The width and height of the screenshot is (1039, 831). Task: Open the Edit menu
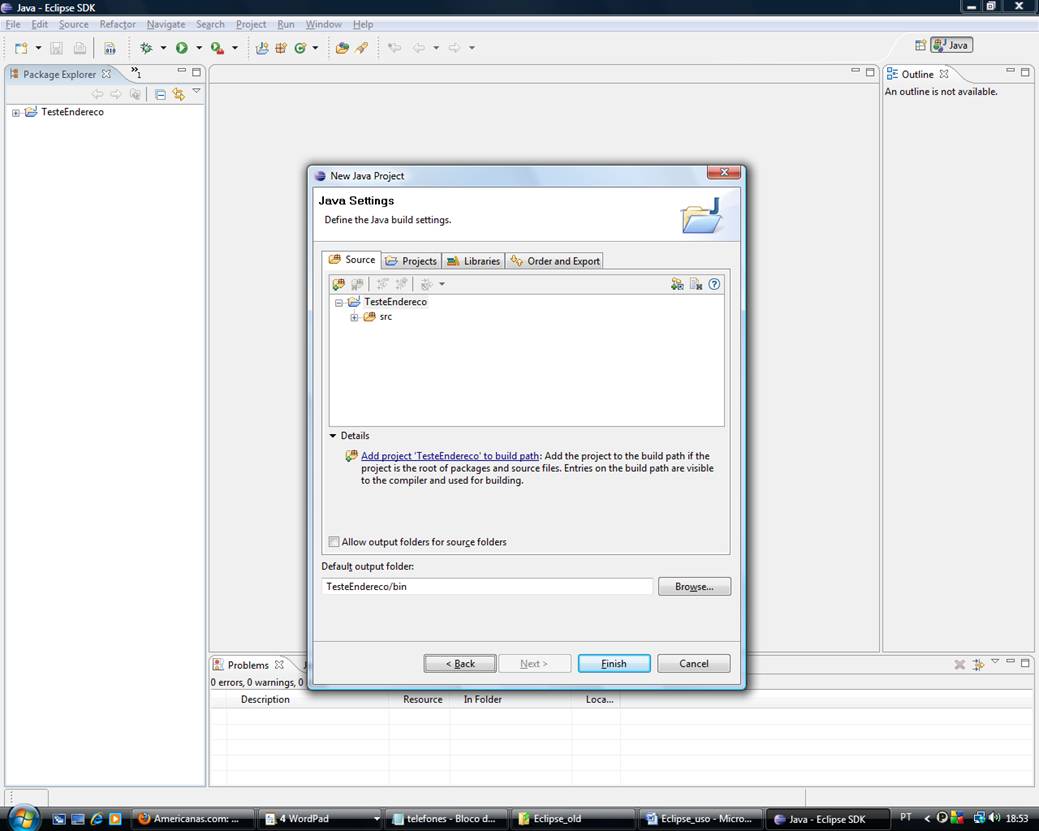coord(40,25)
